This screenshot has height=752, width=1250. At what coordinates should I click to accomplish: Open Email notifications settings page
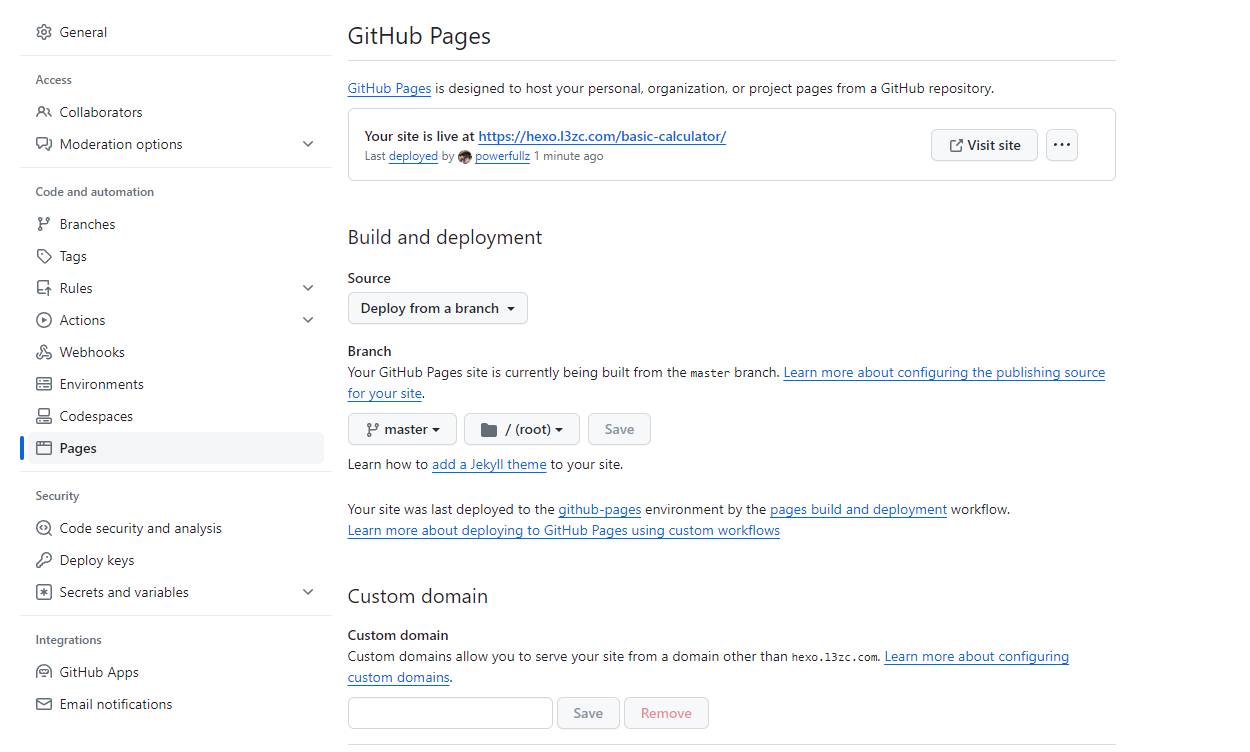[x=115, y=704]
